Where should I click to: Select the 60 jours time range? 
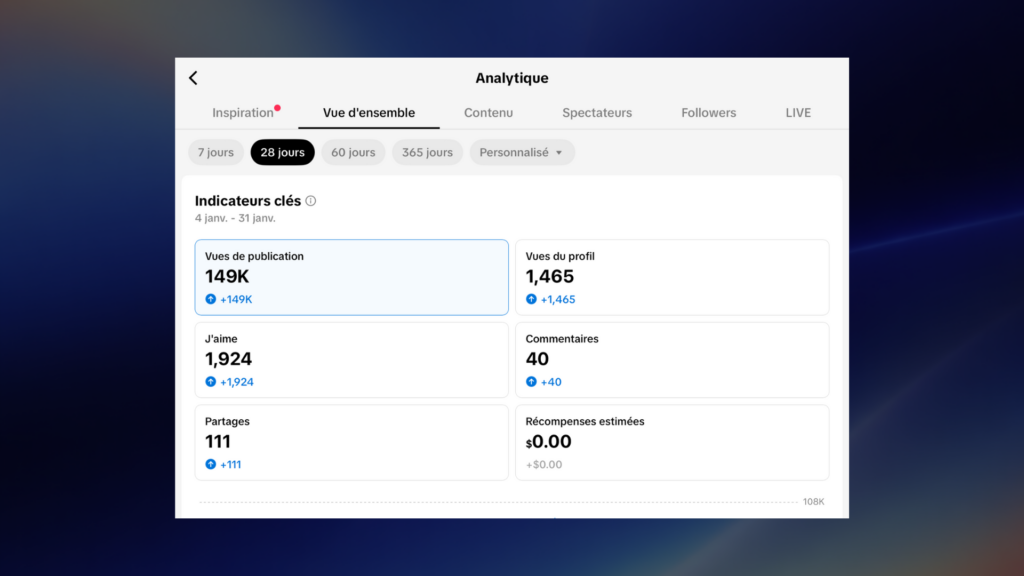(353, 153)
